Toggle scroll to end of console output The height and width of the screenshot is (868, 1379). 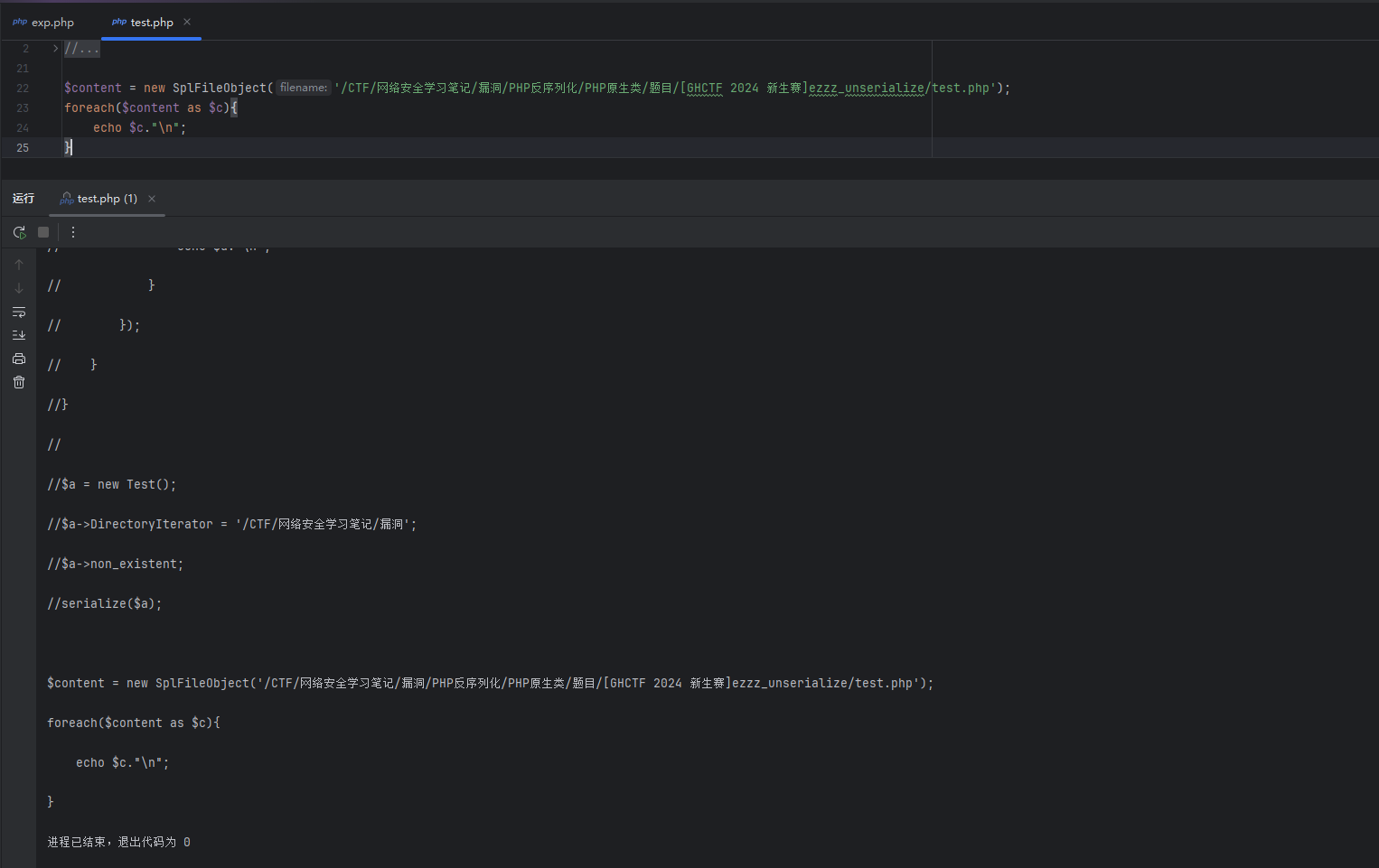point(19,335)
